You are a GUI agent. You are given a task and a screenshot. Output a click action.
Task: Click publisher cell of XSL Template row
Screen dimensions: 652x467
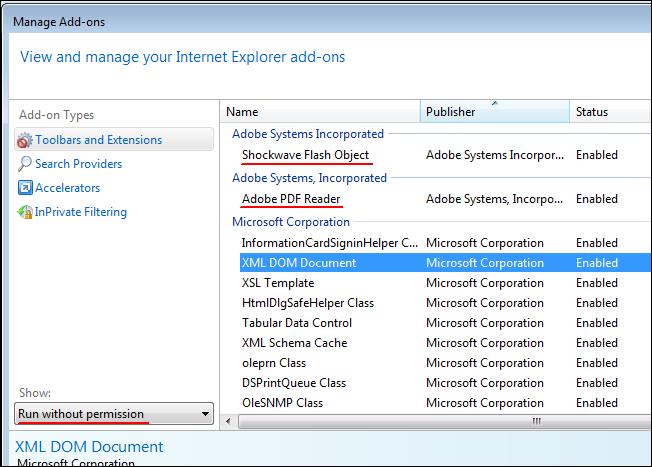click(485, 283)
